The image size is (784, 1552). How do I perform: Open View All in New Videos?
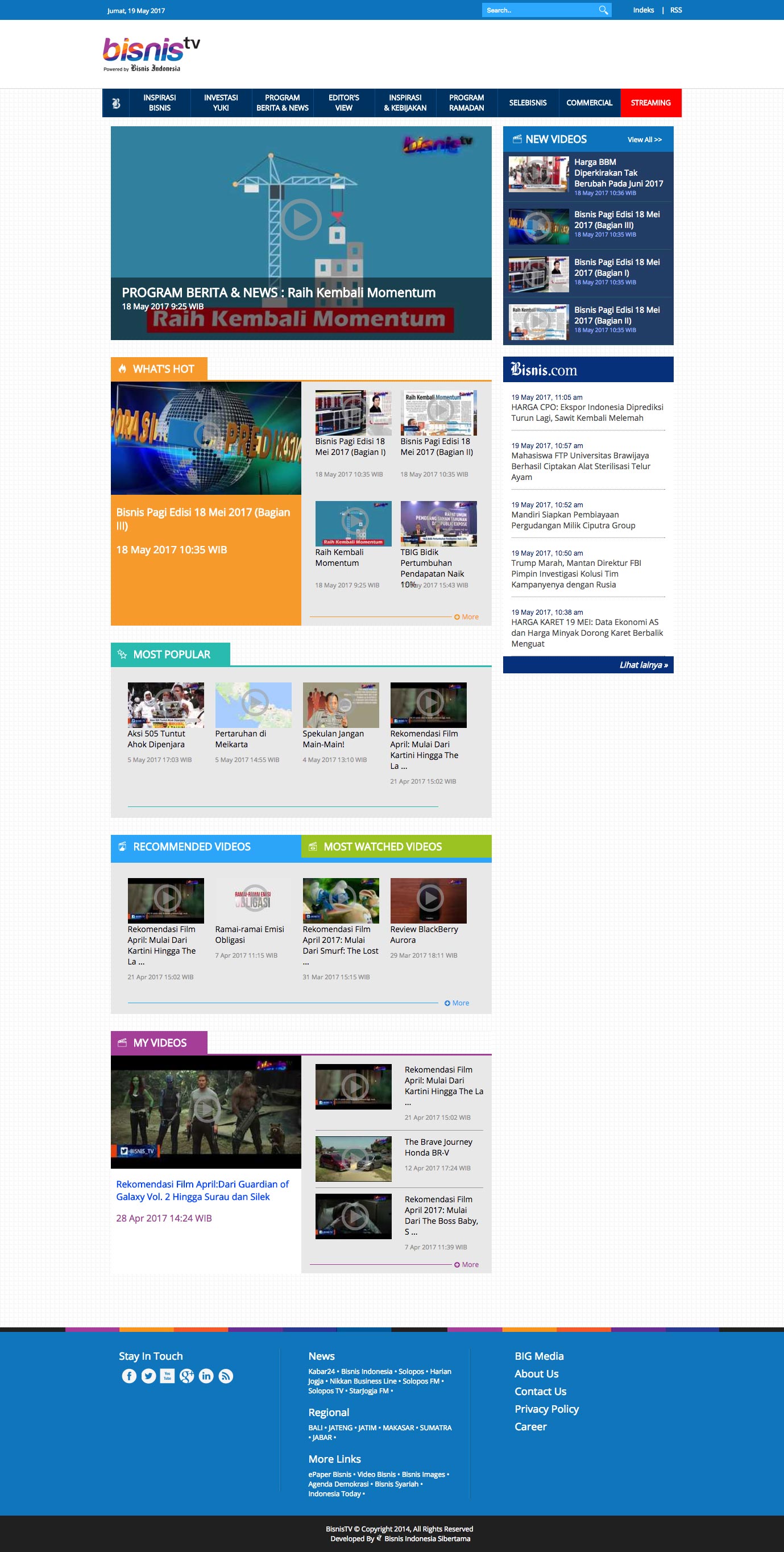click(644, 140)
